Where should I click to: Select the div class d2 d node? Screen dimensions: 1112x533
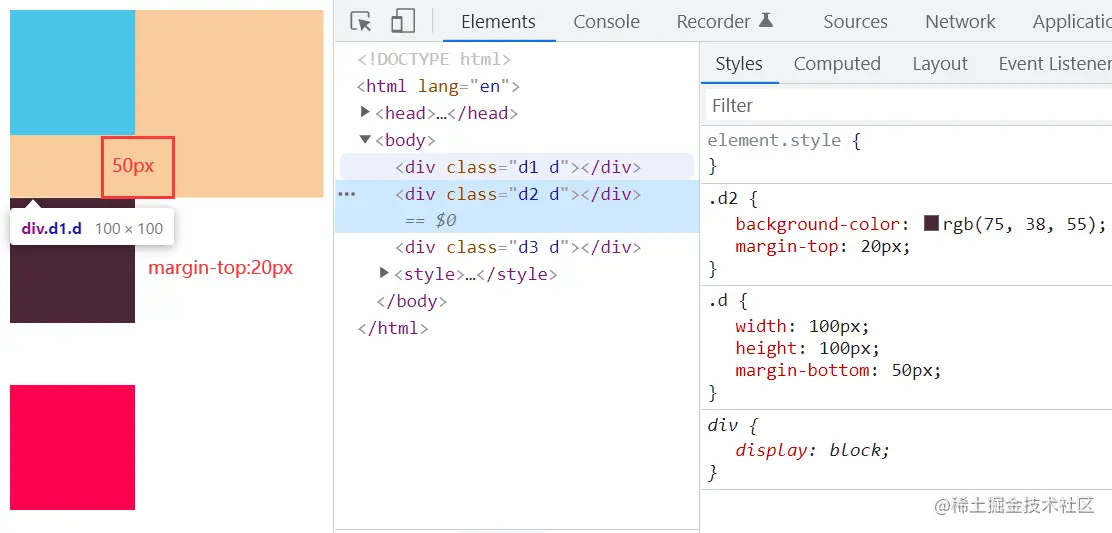click(518, 194)
